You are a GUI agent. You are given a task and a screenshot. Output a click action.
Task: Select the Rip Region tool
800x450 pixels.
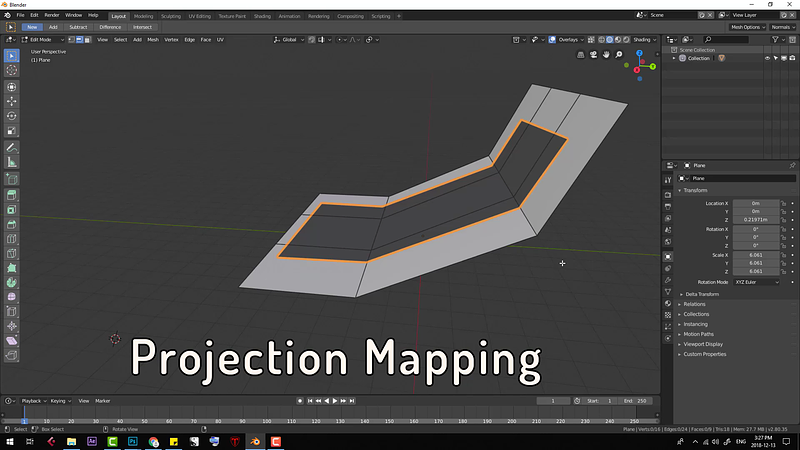click(x=12, y=356)
